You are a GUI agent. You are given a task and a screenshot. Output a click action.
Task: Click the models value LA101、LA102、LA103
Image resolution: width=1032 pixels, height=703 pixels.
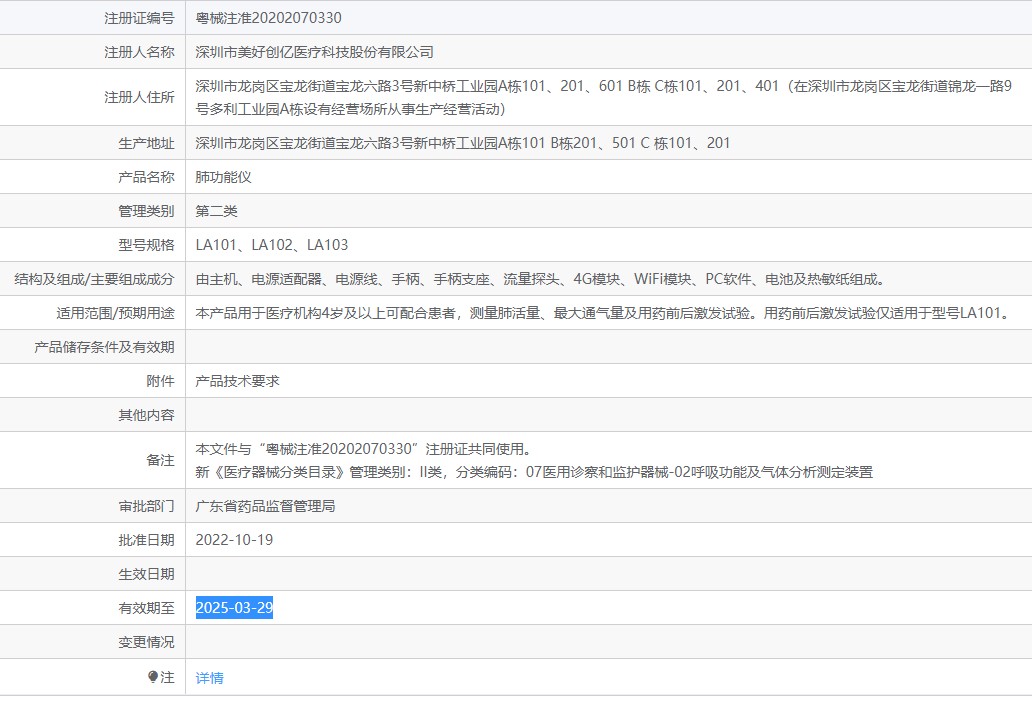[272, 245]
